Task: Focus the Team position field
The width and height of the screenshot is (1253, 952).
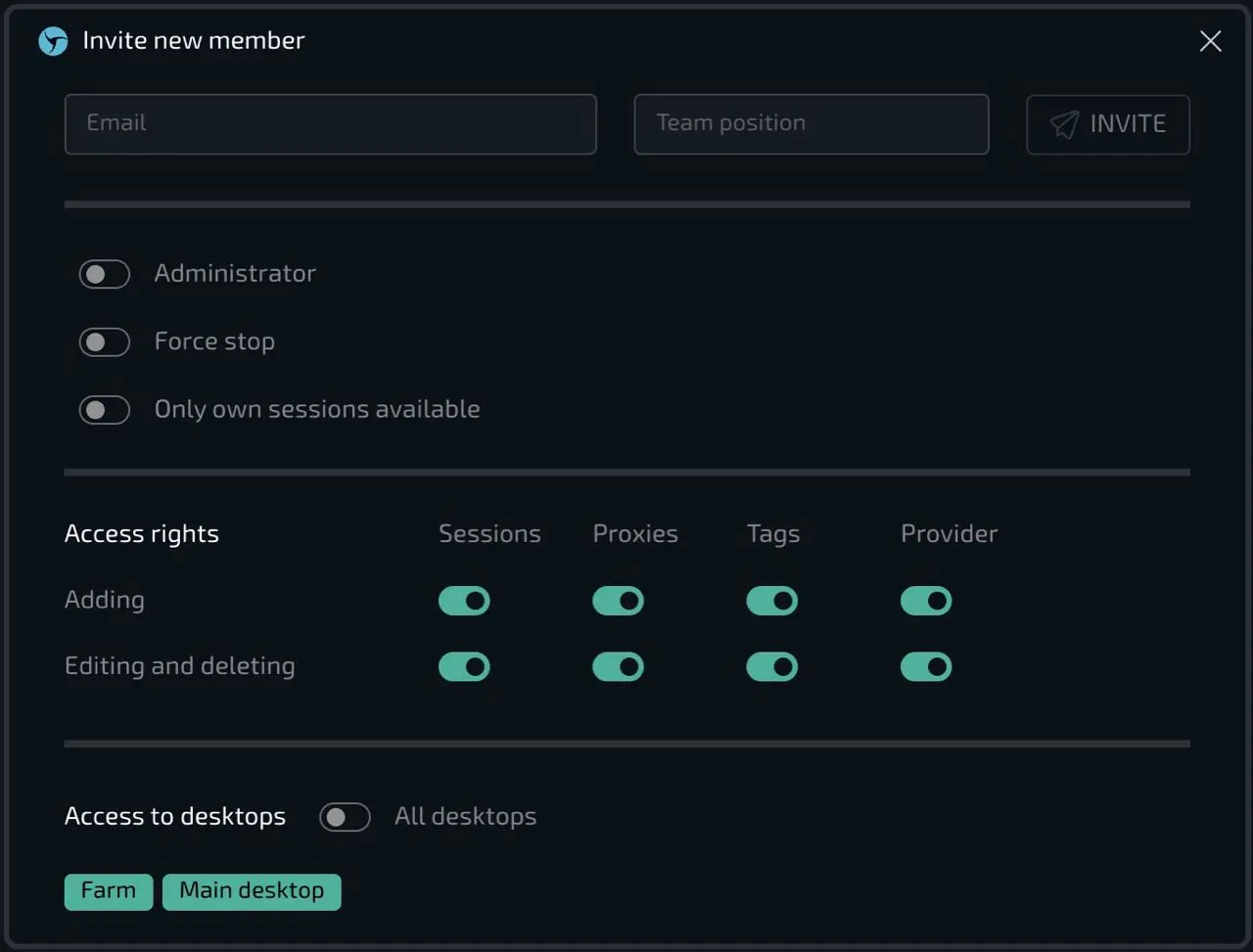Action: tap(811, 124)
